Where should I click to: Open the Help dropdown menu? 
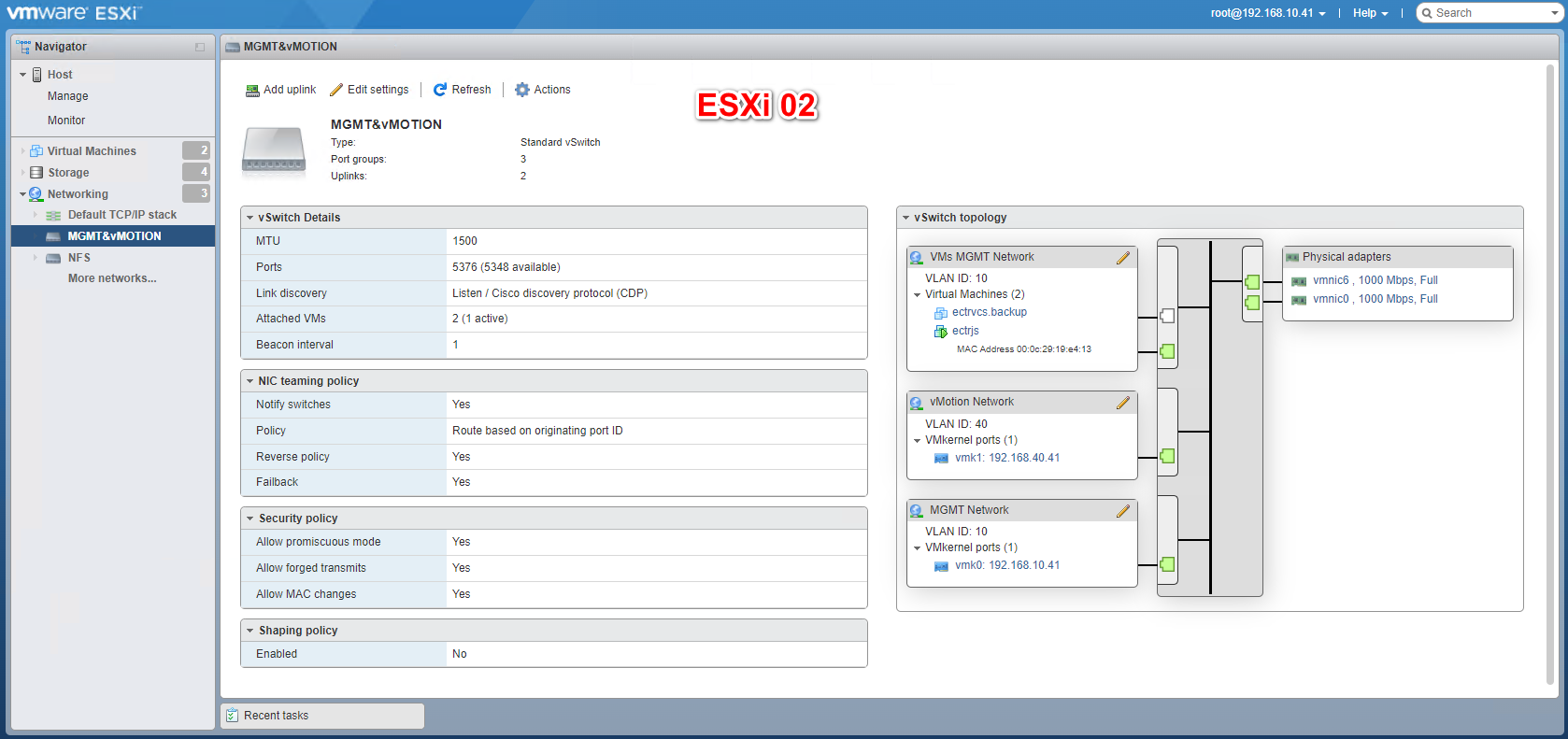click(x=1370, y=13)
